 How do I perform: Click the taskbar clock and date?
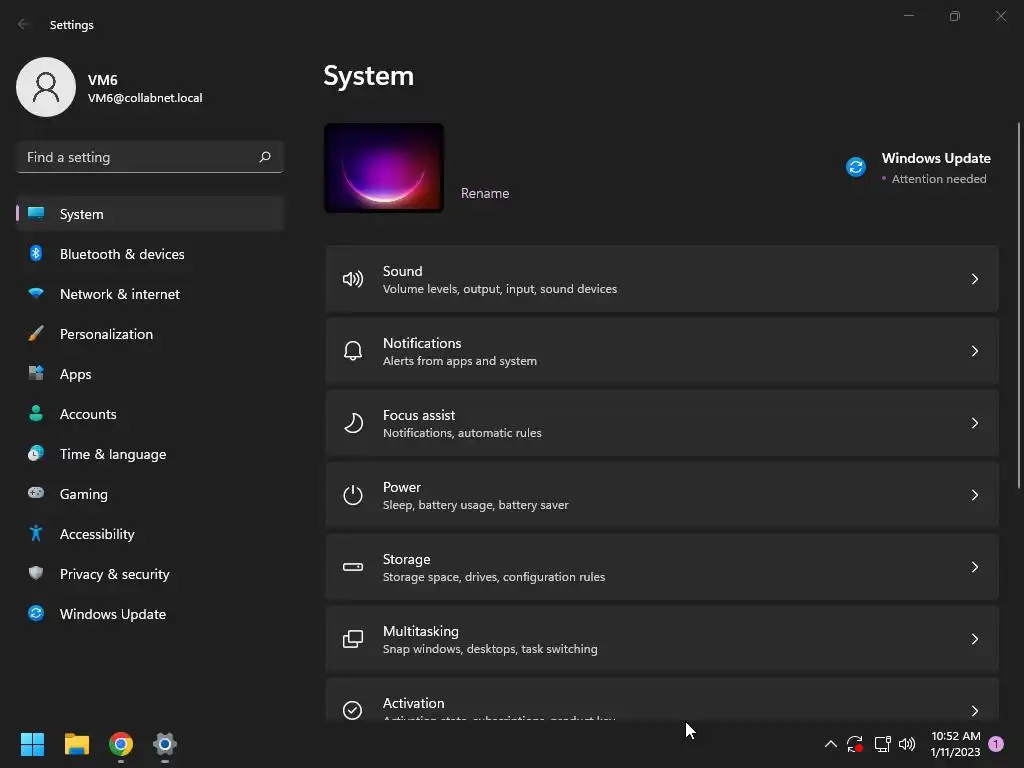pos(955,744)
